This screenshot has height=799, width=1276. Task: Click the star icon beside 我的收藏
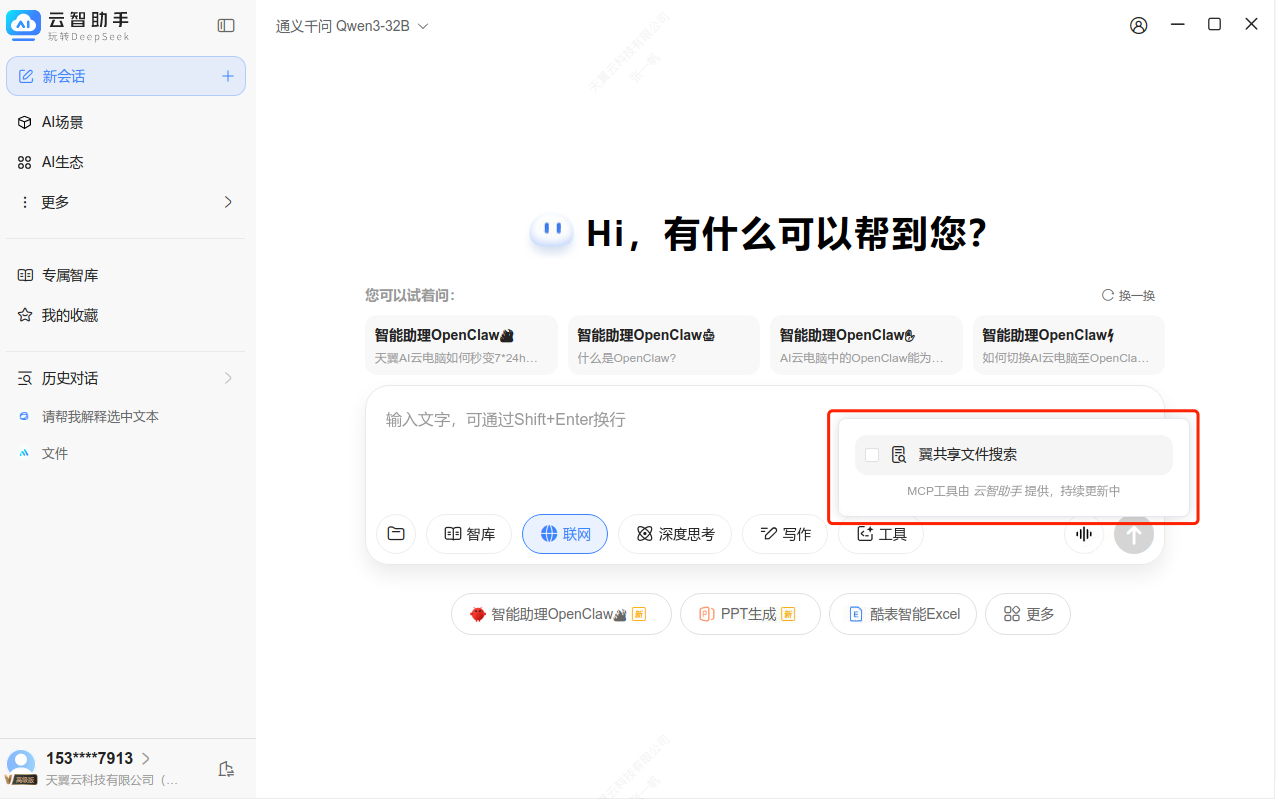click(25, 315)
